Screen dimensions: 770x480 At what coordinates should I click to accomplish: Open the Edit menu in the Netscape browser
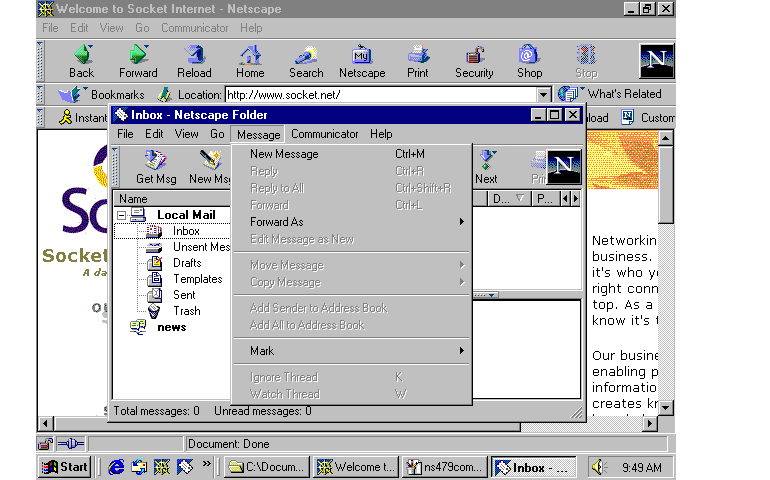tap(79, 28)
